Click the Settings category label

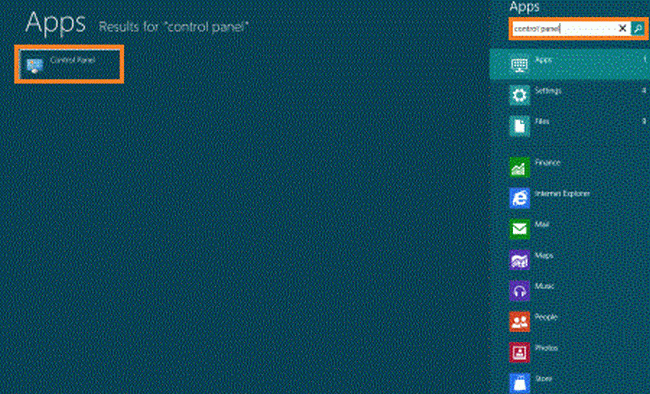tap(548, 91)
